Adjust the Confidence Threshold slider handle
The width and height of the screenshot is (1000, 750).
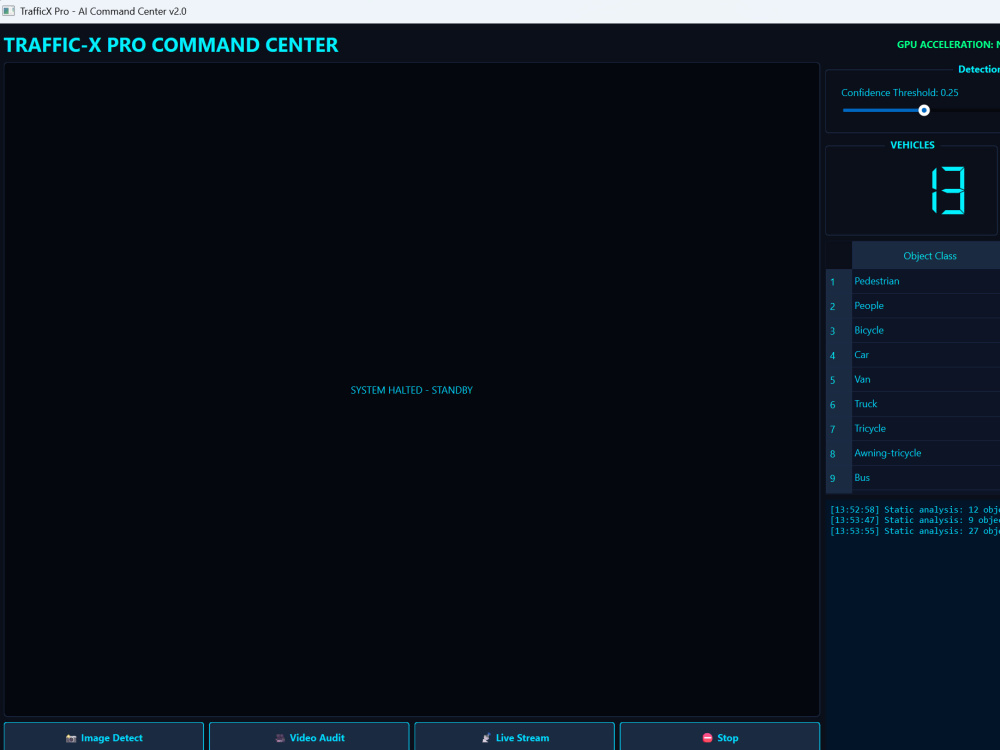(x=924, y=110)
